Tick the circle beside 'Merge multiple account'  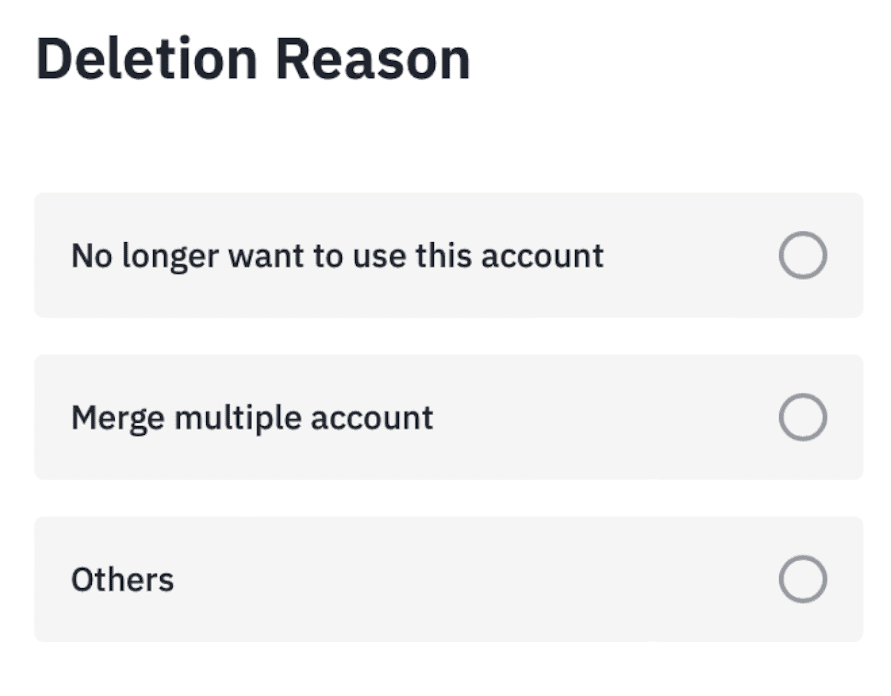click(x=802, y=417)
